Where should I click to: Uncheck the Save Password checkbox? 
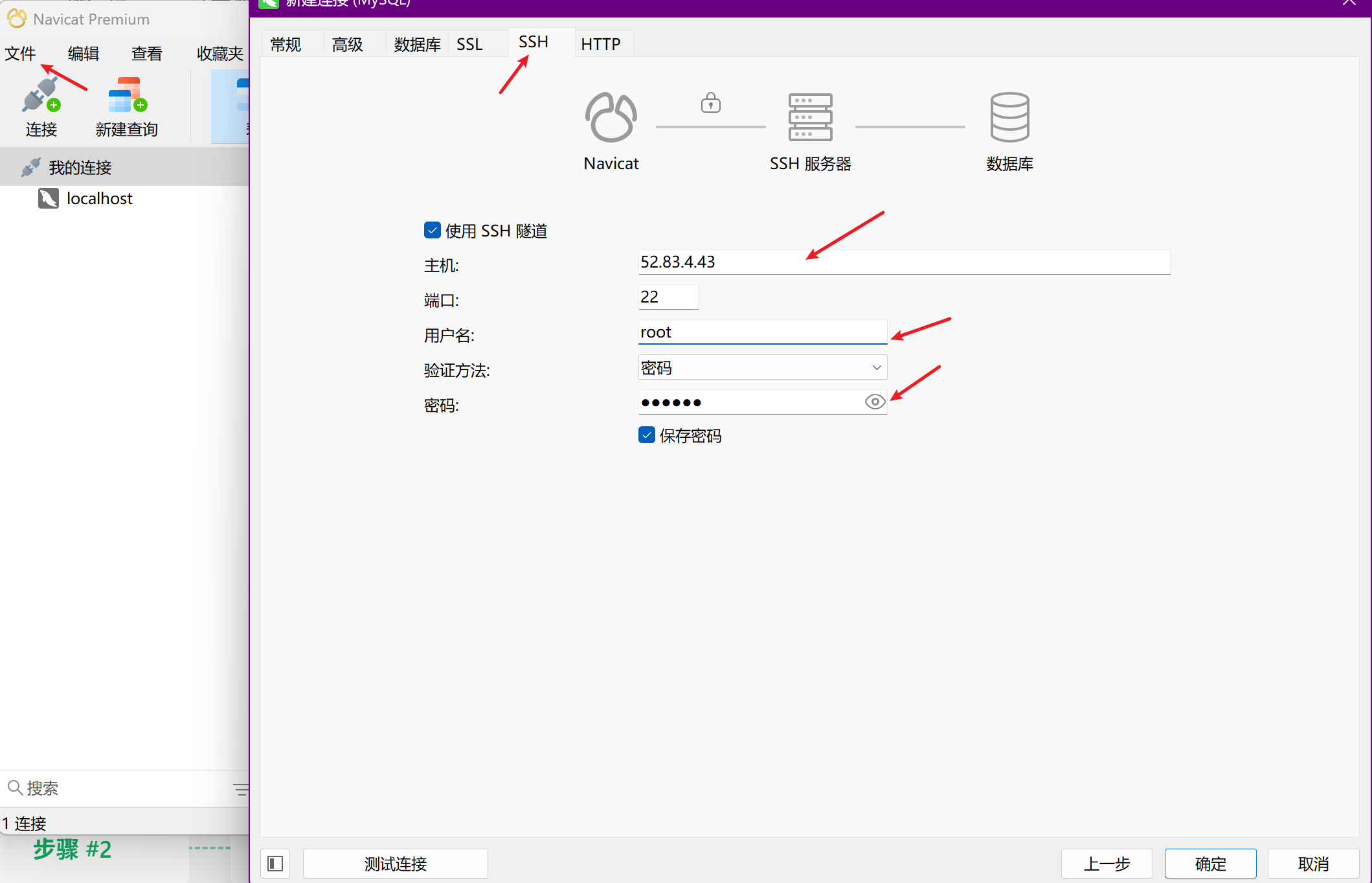tap(647, 435)
